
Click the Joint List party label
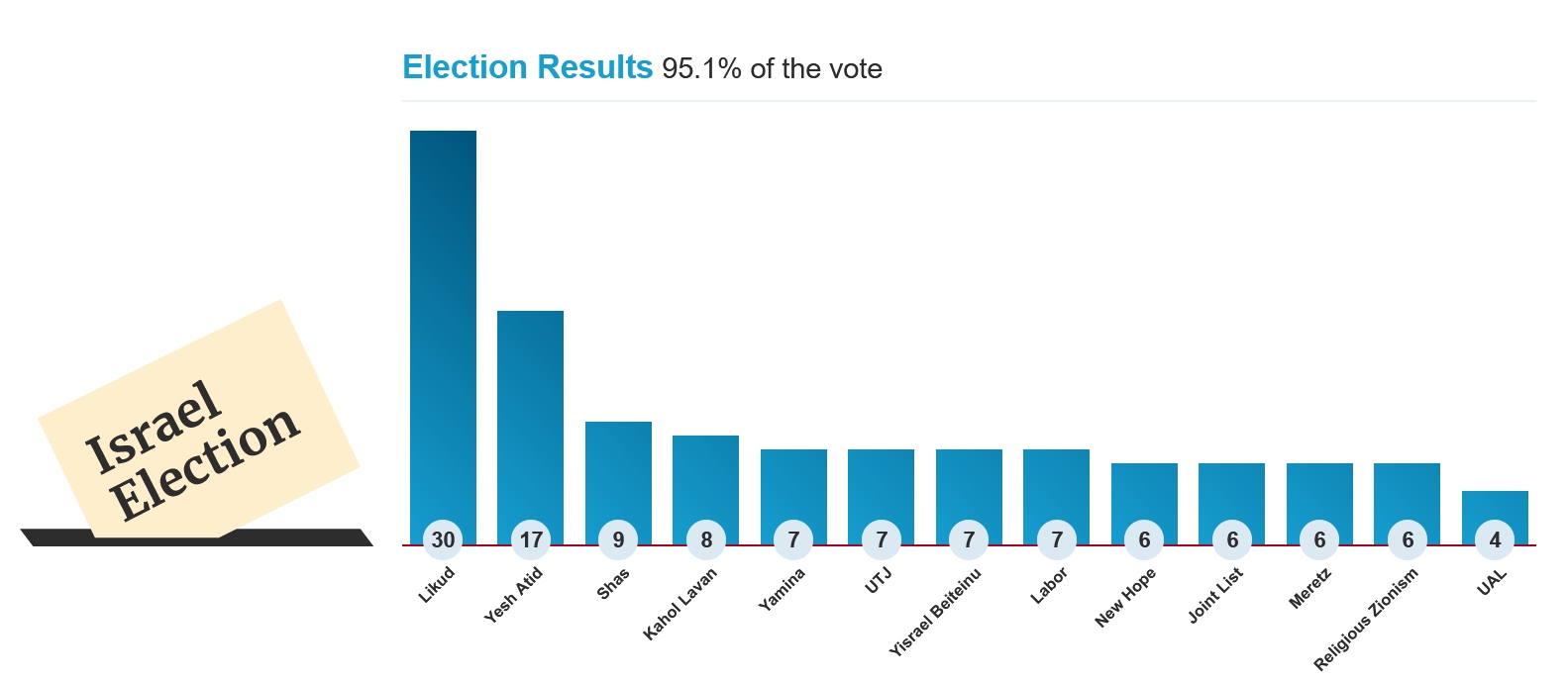click(1215, 596)
